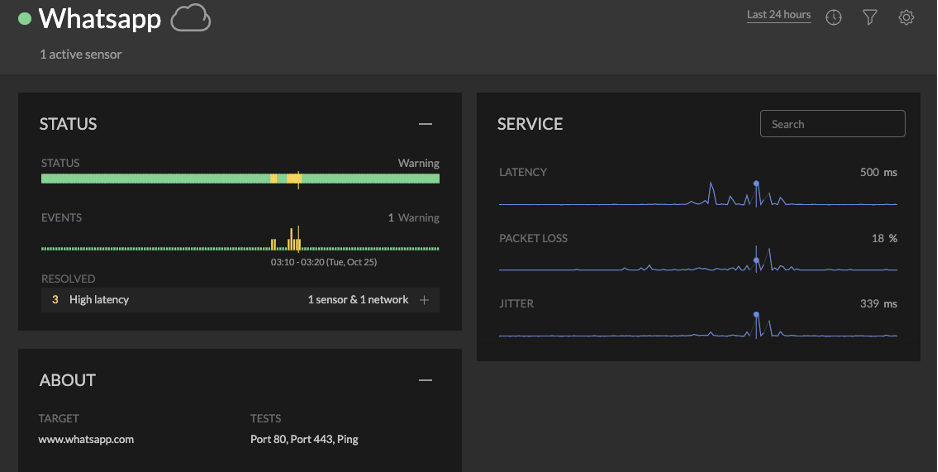Click the Packet Loss data point marker
This screenshot has height=472, width=938.
pos(756,260)
